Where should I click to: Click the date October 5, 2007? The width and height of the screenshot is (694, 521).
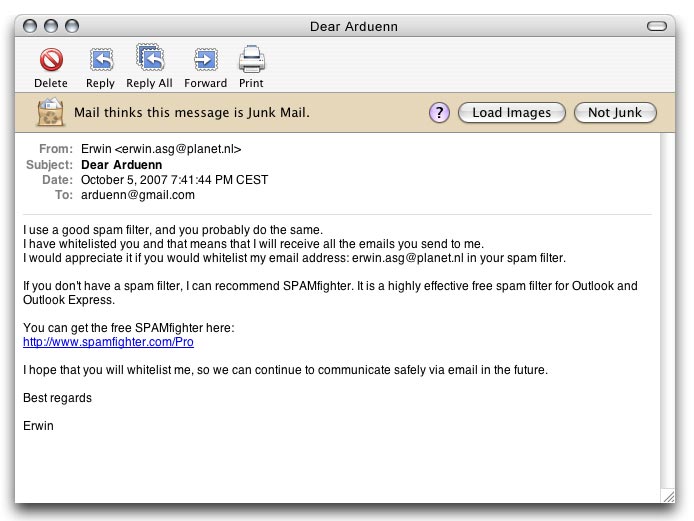[124, 180]
